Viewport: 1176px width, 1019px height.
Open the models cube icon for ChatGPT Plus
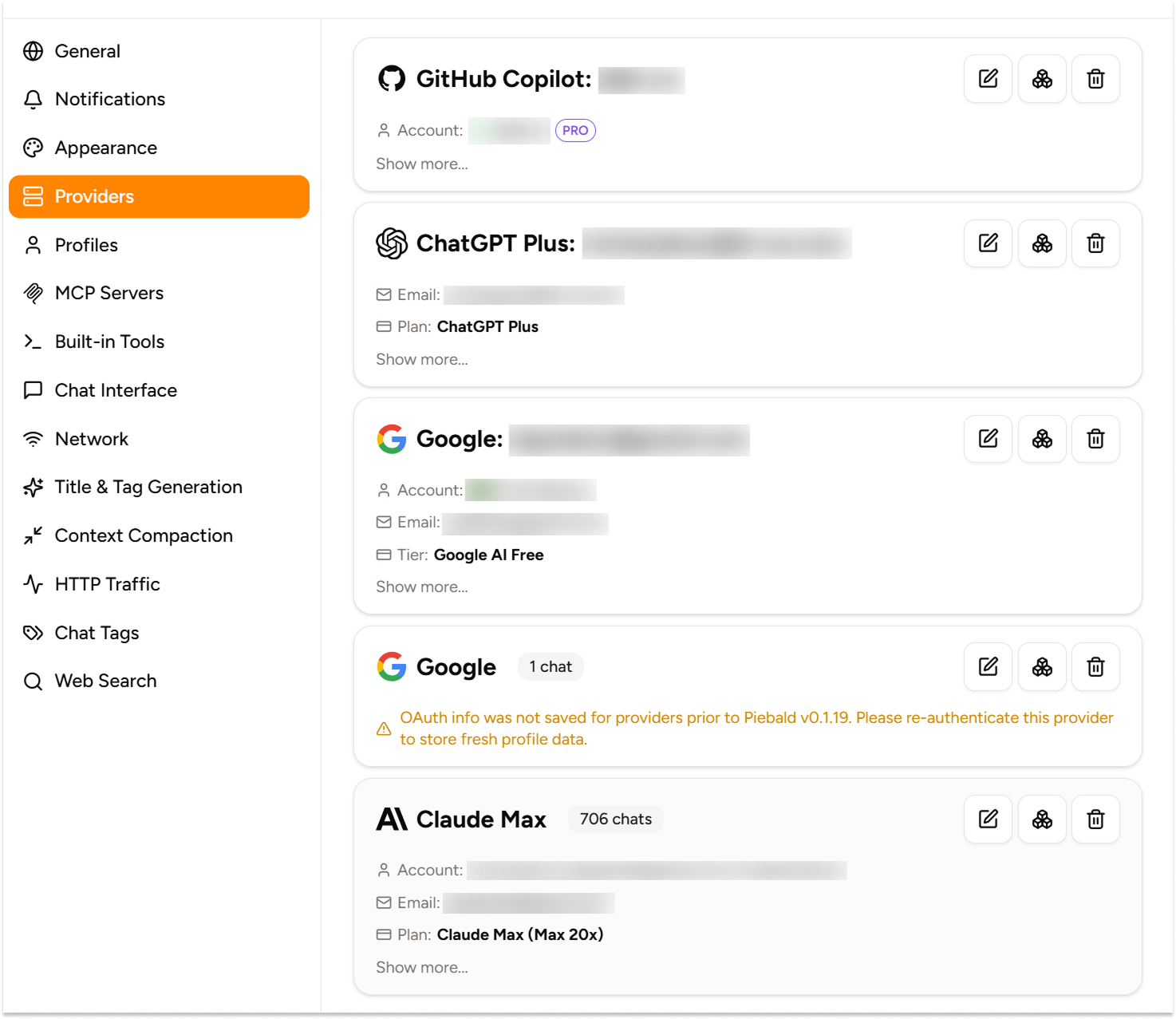pyautogui.click(x=1042, y=243)
